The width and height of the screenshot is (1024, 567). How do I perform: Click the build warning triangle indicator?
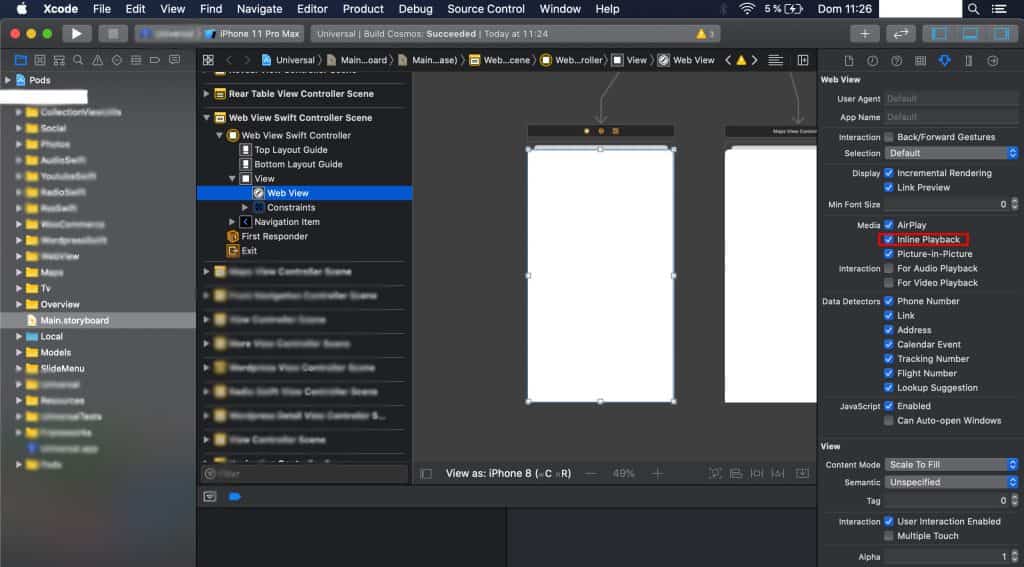702,34
